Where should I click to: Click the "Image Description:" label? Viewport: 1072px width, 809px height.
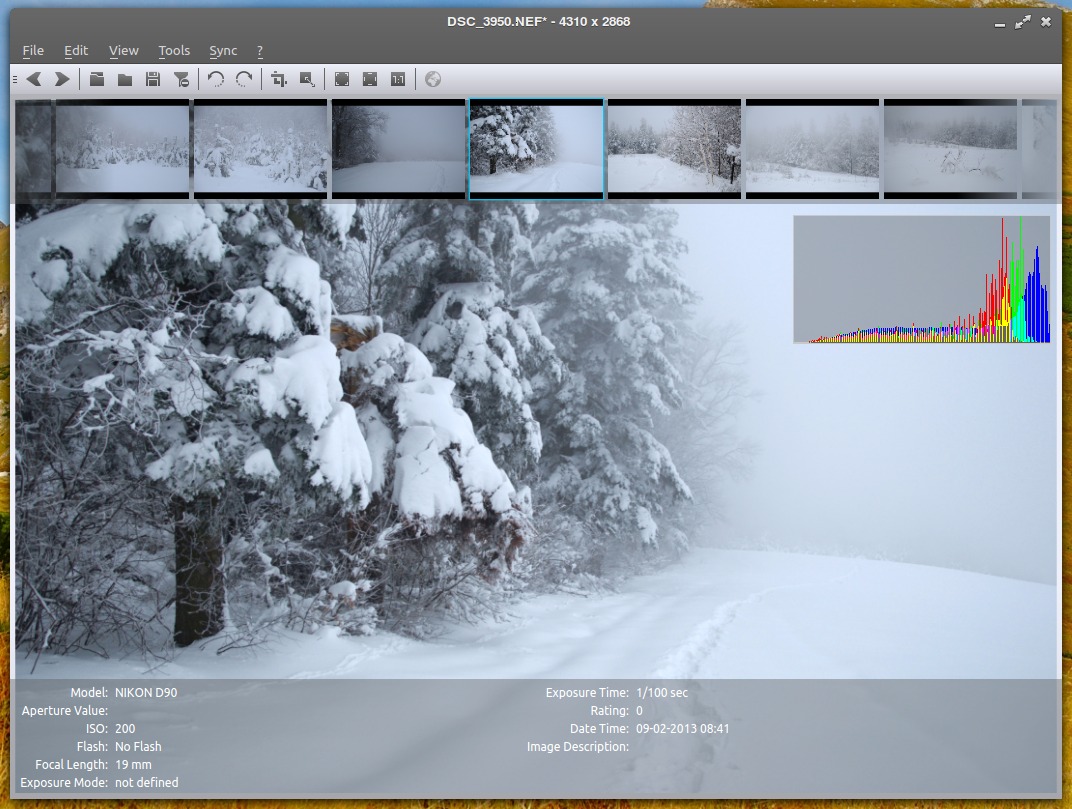pos(578,747)
